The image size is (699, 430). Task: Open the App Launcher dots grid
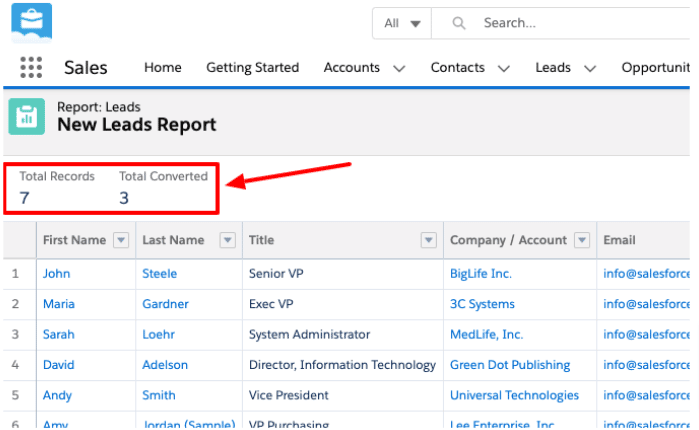point(31,67)
